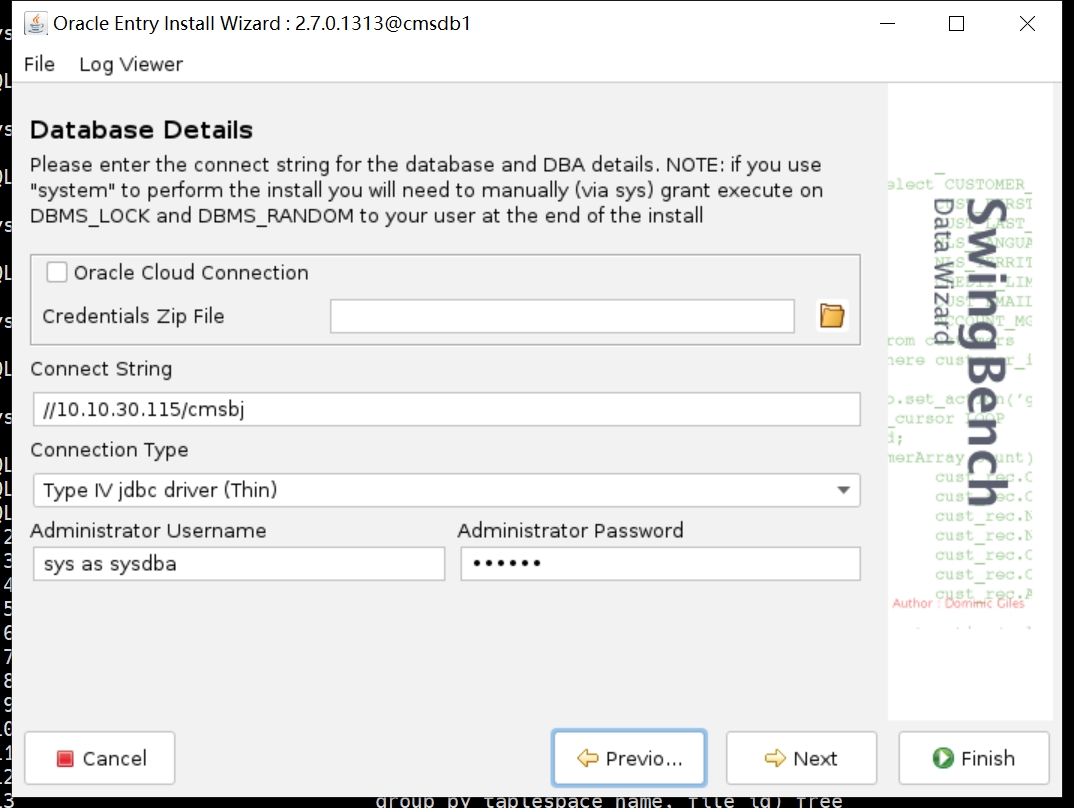1074x808 pixels.
Task: Close the Oracle Entry Install Wizard window
Action: point(1027,23)
